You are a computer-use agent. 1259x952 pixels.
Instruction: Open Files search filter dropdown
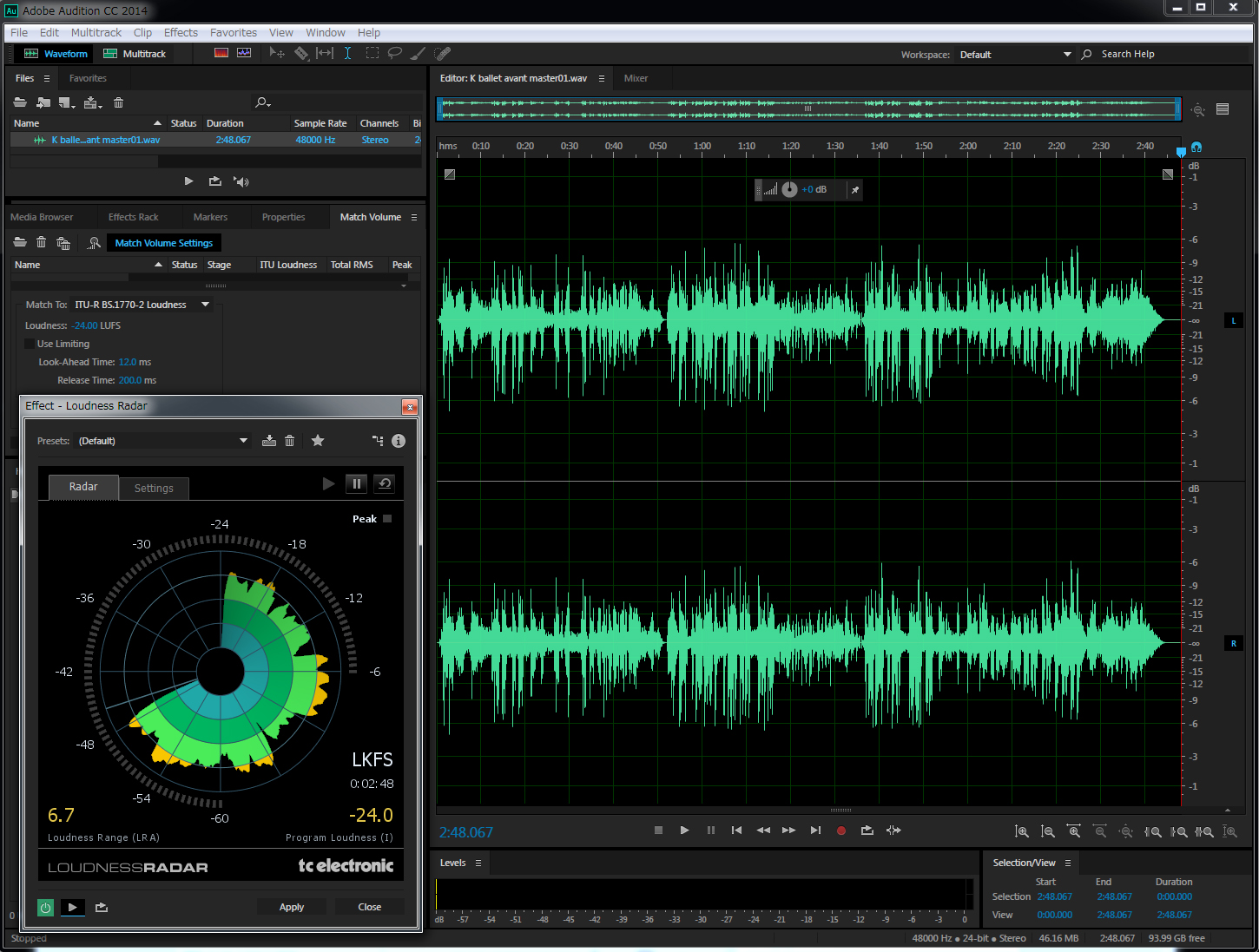pos(262,102)
